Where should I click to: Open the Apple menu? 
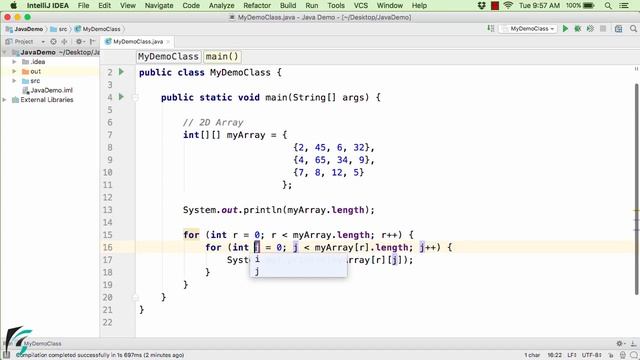click(x=13, y=5)
